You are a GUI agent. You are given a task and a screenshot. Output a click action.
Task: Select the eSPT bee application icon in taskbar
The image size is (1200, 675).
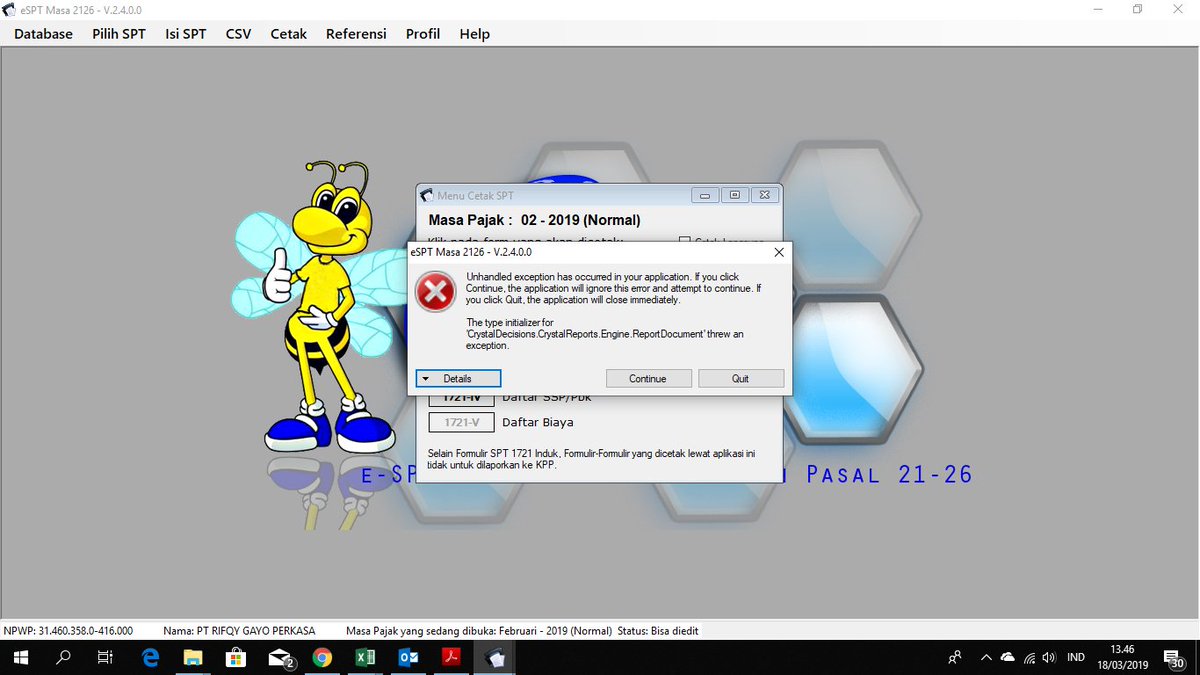[x=494, y=658]
